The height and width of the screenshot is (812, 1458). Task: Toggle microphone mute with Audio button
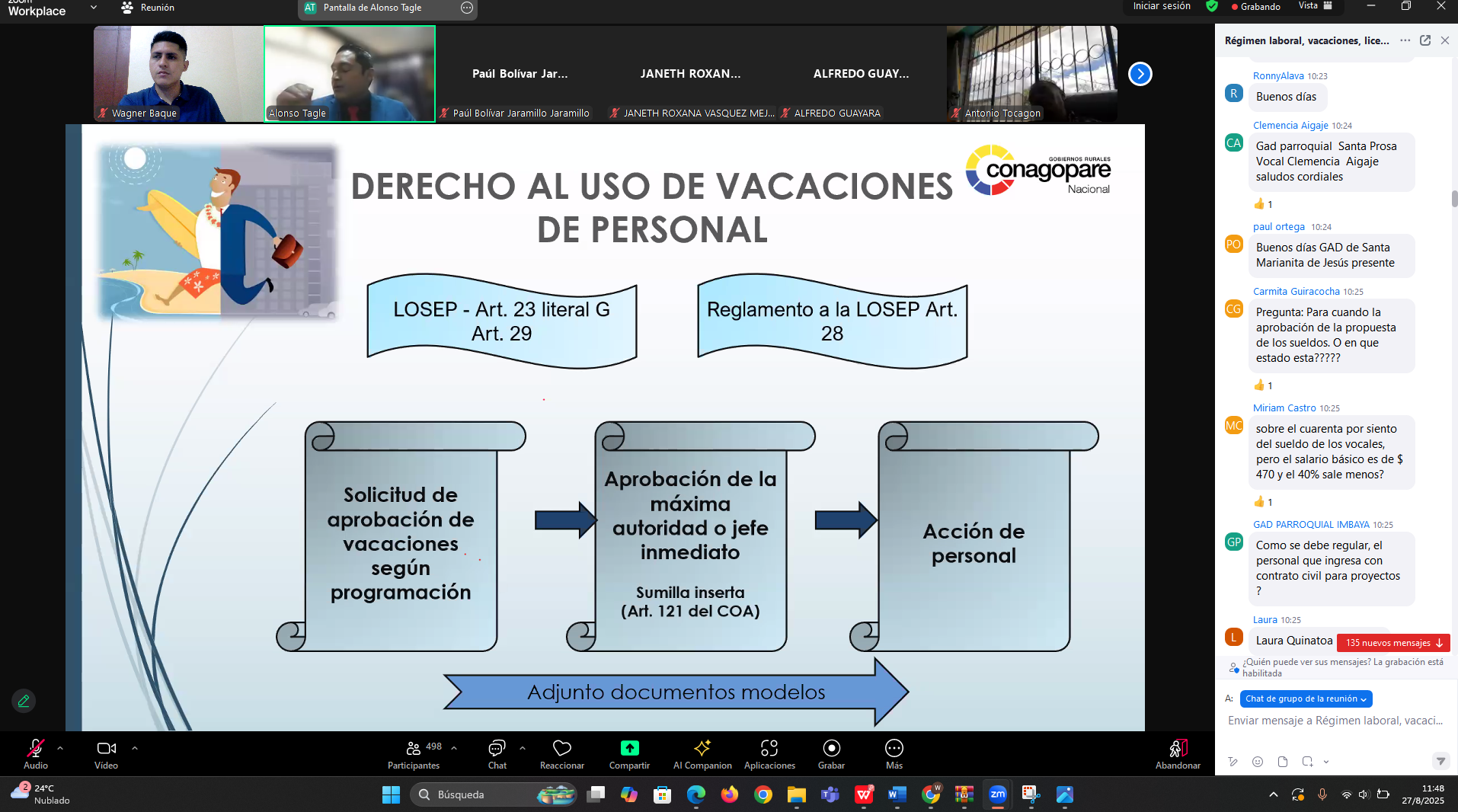coord(36,749)
